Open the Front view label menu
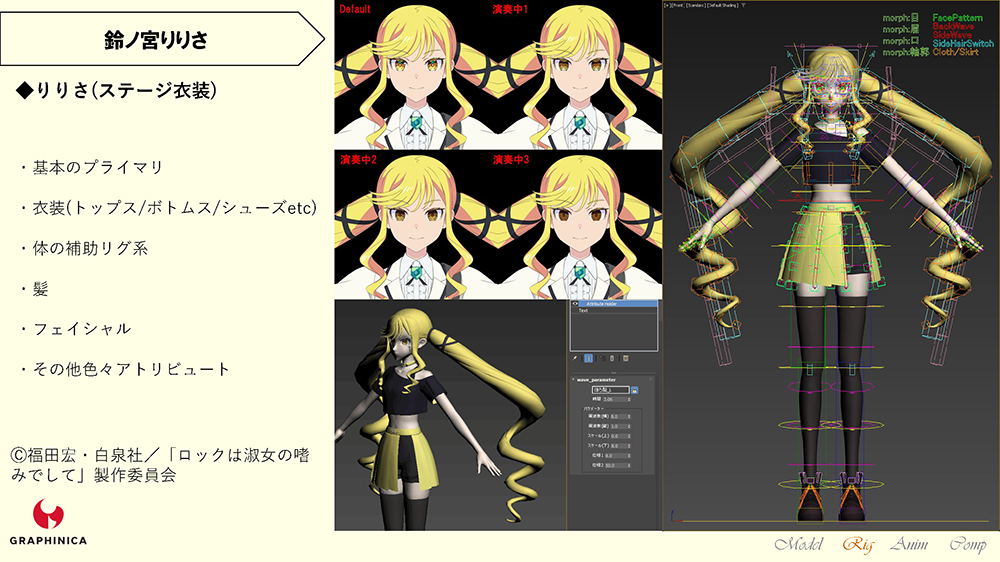Screen dimensions: 1000x562 point(677,6)
